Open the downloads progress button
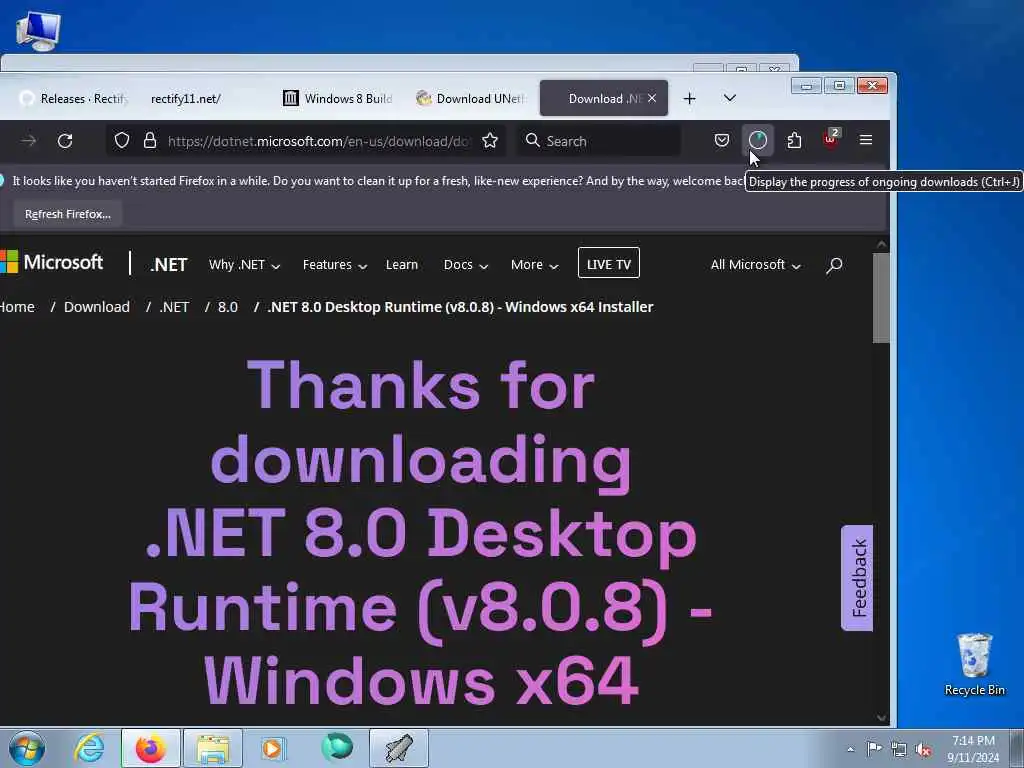Screen dimensions: 1024x768 (758, 140)
